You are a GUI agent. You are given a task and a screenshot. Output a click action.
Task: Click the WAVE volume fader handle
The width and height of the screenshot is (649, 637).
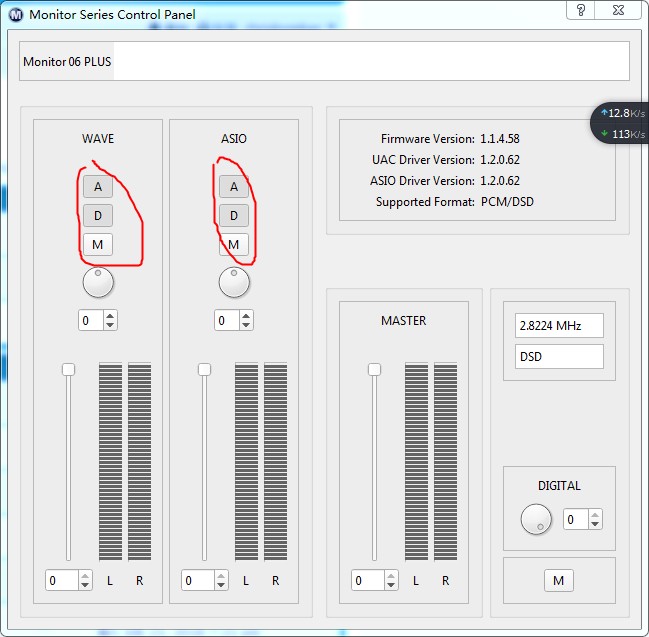(68, 369)
